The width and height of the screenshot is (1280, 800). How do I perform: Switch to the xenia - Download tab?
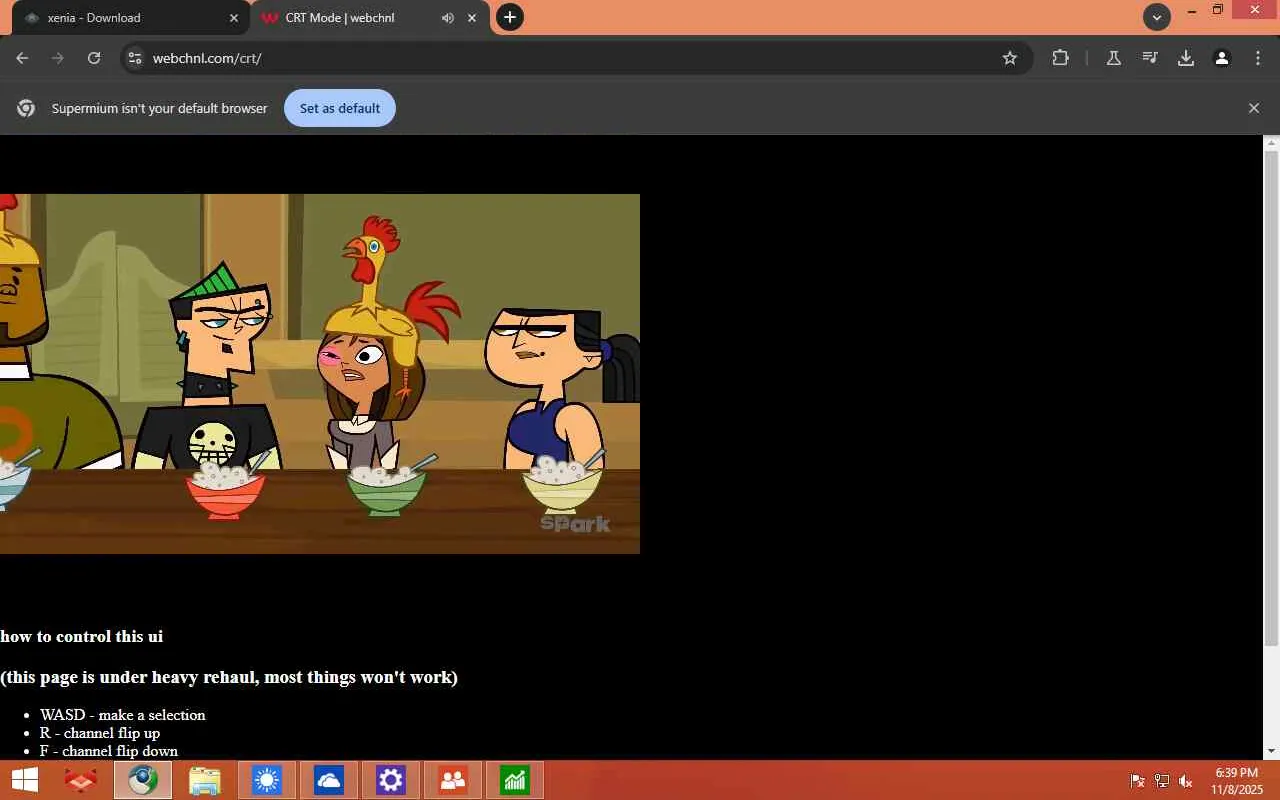tap(132, 18)
